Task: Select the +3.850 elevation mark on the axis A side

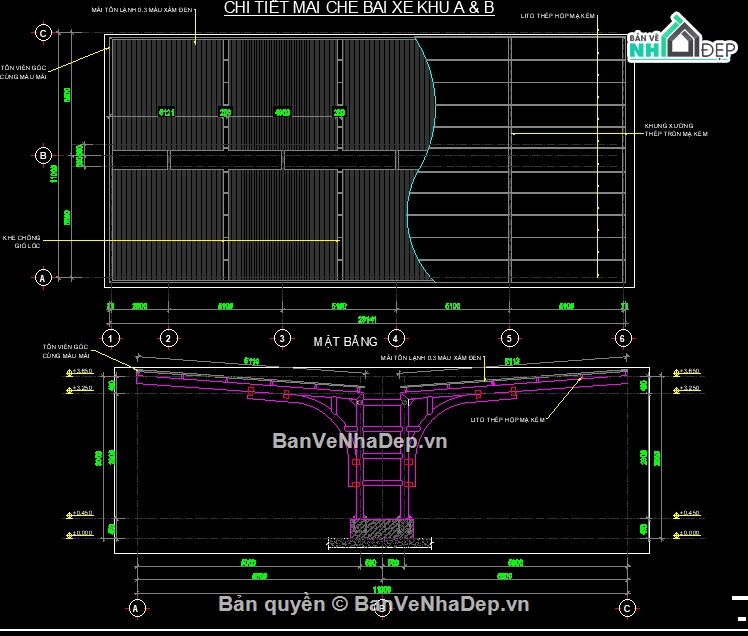Action: (79, 372)
